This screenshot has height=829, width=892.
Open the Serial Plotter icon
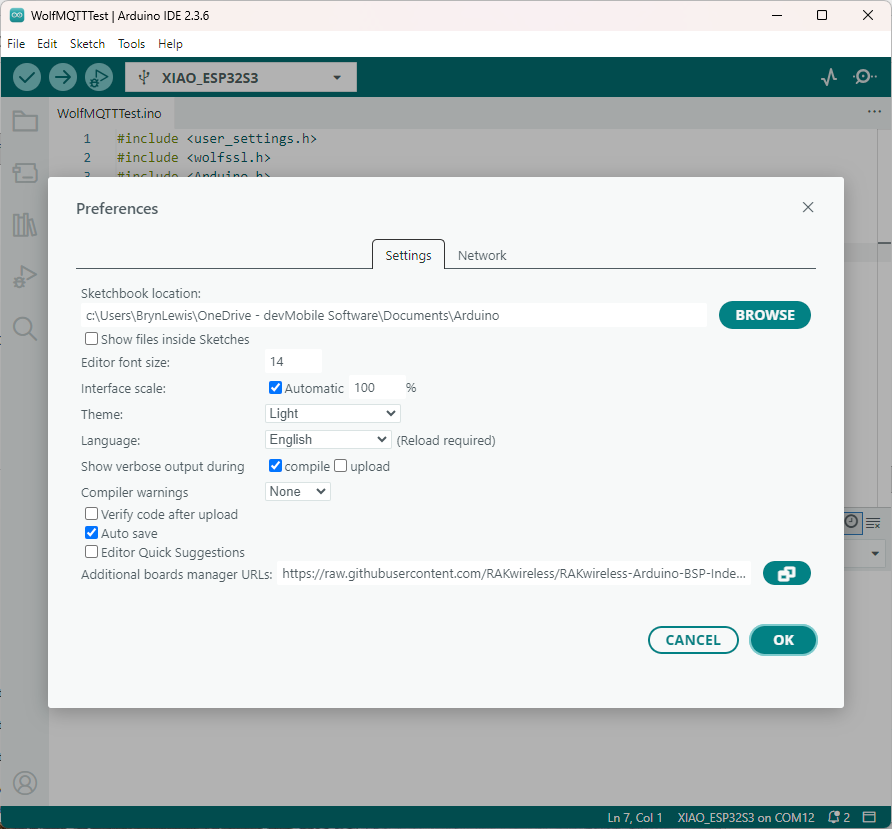coord(829,77)
